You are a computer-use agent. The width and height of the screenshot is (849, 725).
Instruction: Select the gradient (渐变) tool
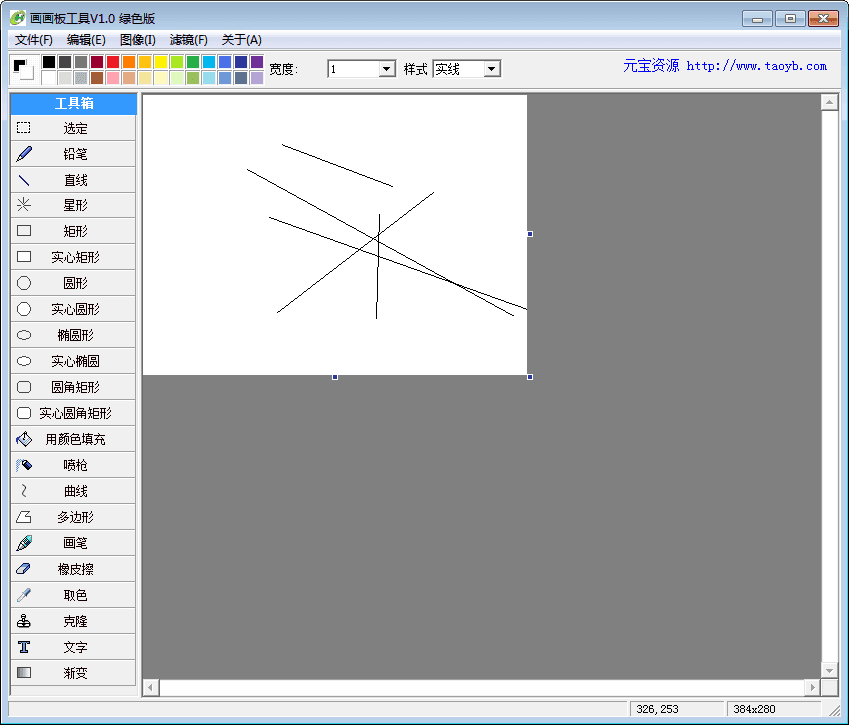73,673
